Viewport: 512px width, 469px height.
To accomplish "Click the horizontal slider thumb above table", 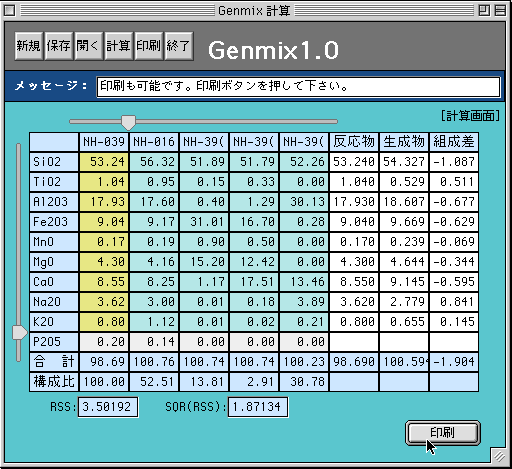I will 128,122.
